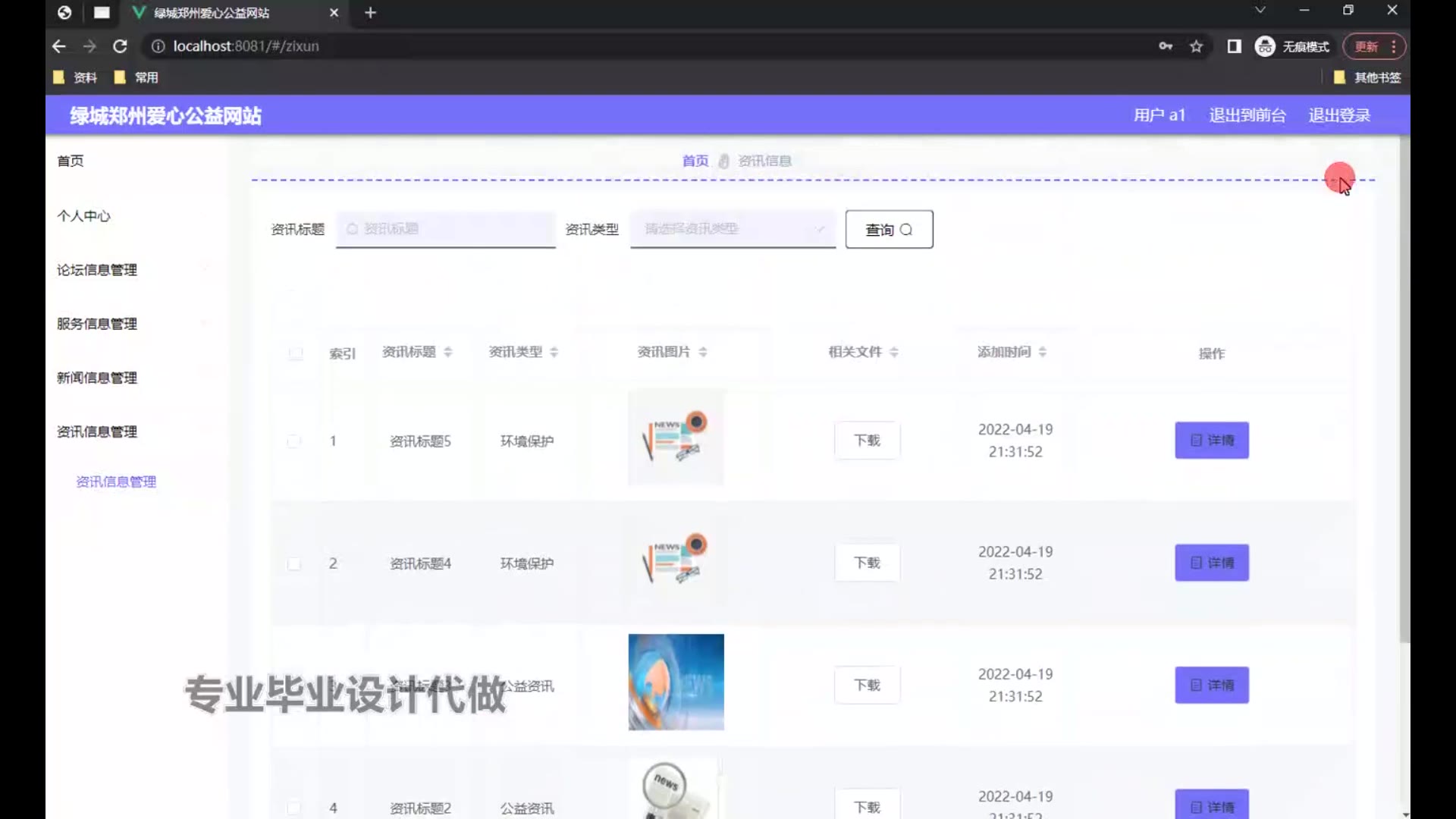Screen dimensions: 1456x819
Task: Open the 资讯类型 select dropdown
Action: 733,229
